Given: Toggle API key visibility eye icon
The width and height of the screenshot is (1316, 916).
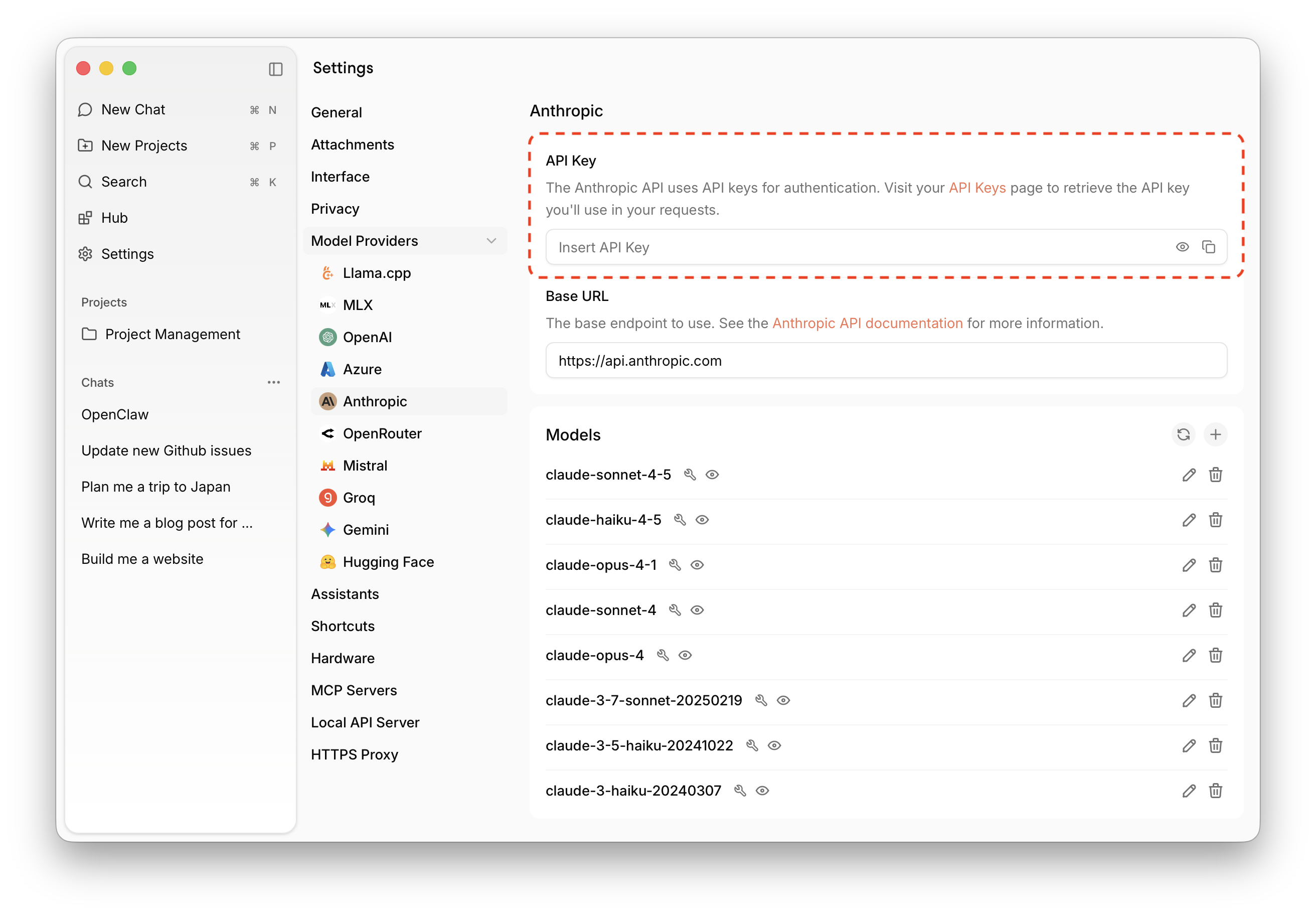Looking at the screenshot, I should pyautogui.click(x=1182, y=247).
